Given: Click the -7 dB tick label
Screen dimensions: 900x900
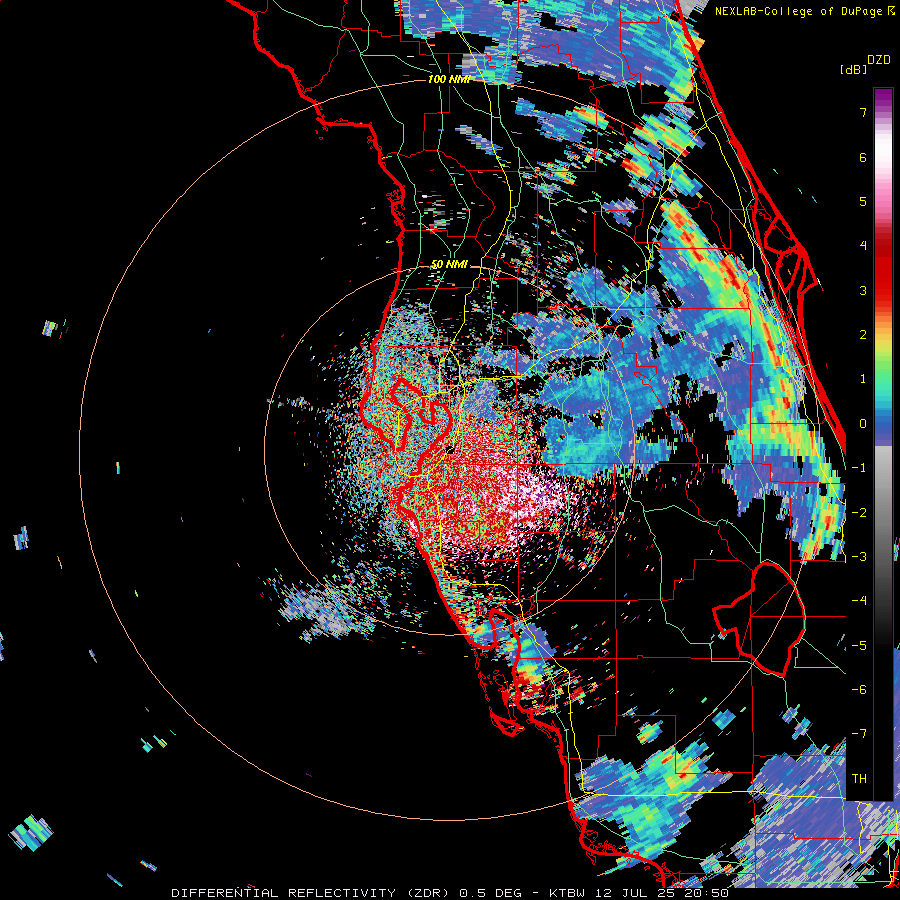Looking at the screenshot, I should [859, 734].
